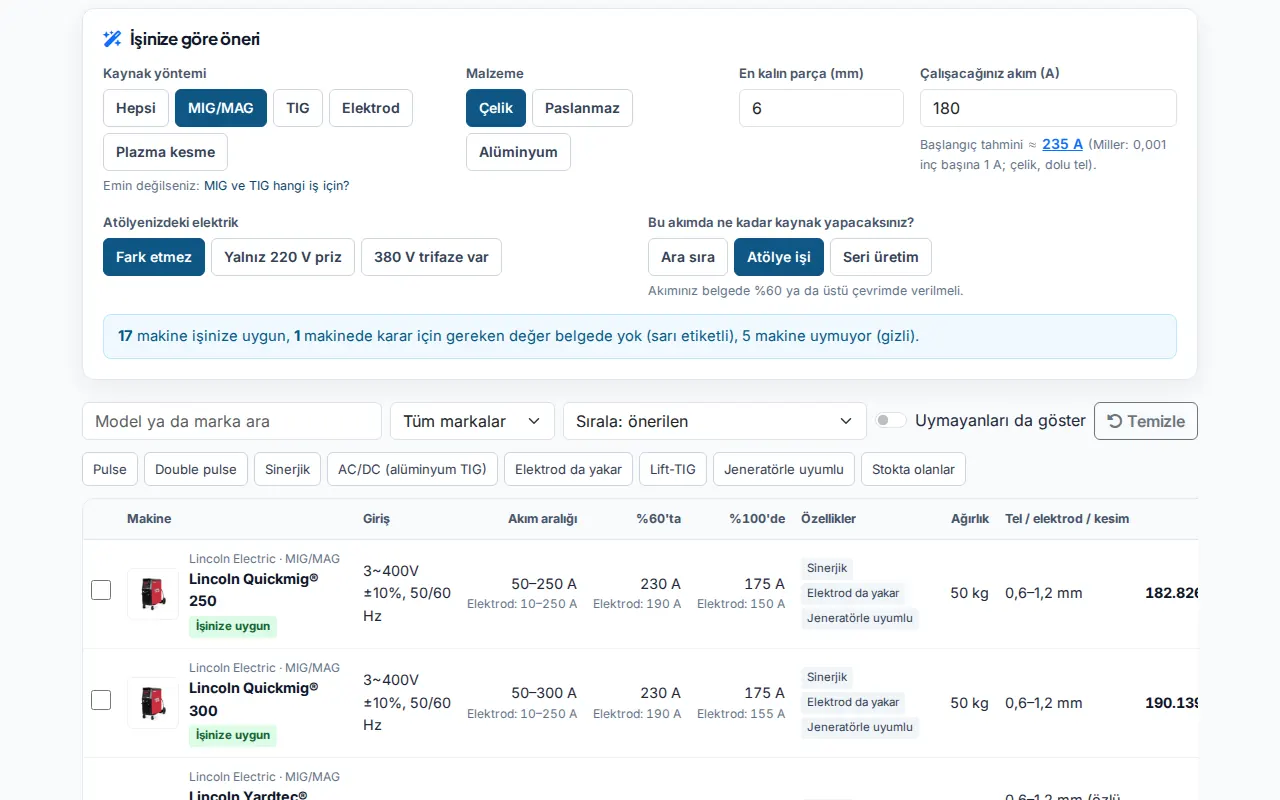
Task: Open the Tüm markalar brand dropdown
Action: (472, 421)
